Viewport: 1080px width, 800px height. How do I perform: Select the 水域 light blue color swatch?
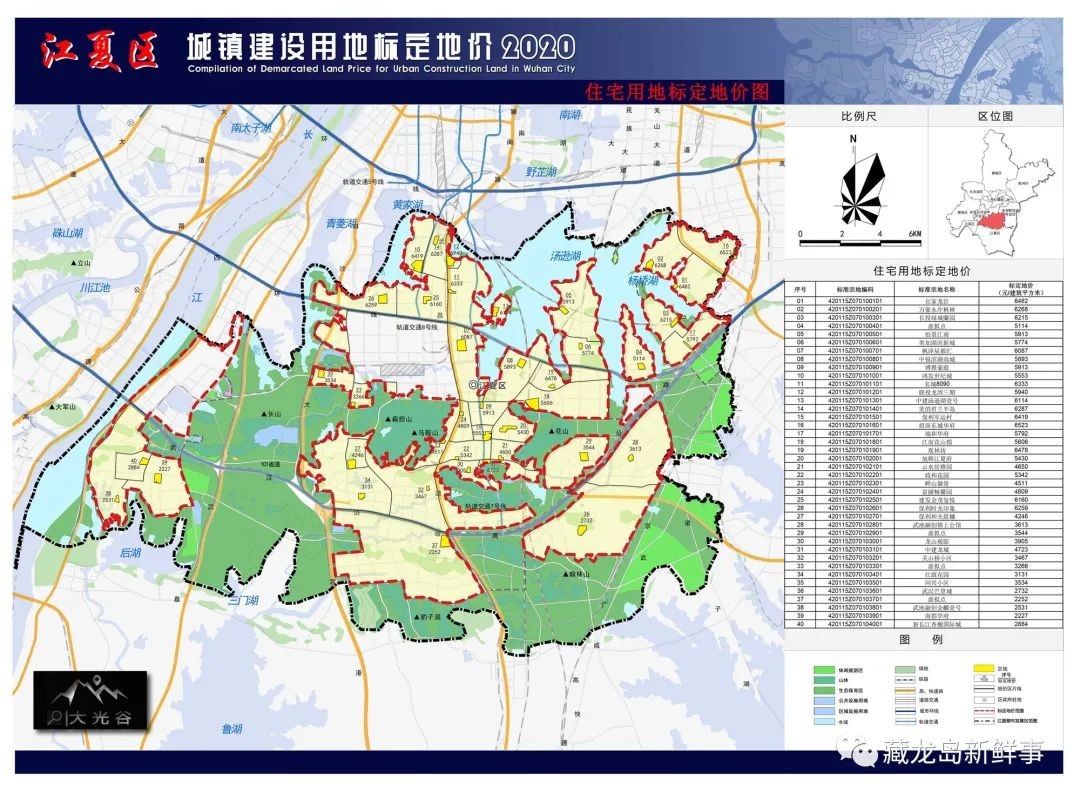click(x=824, y=720)
